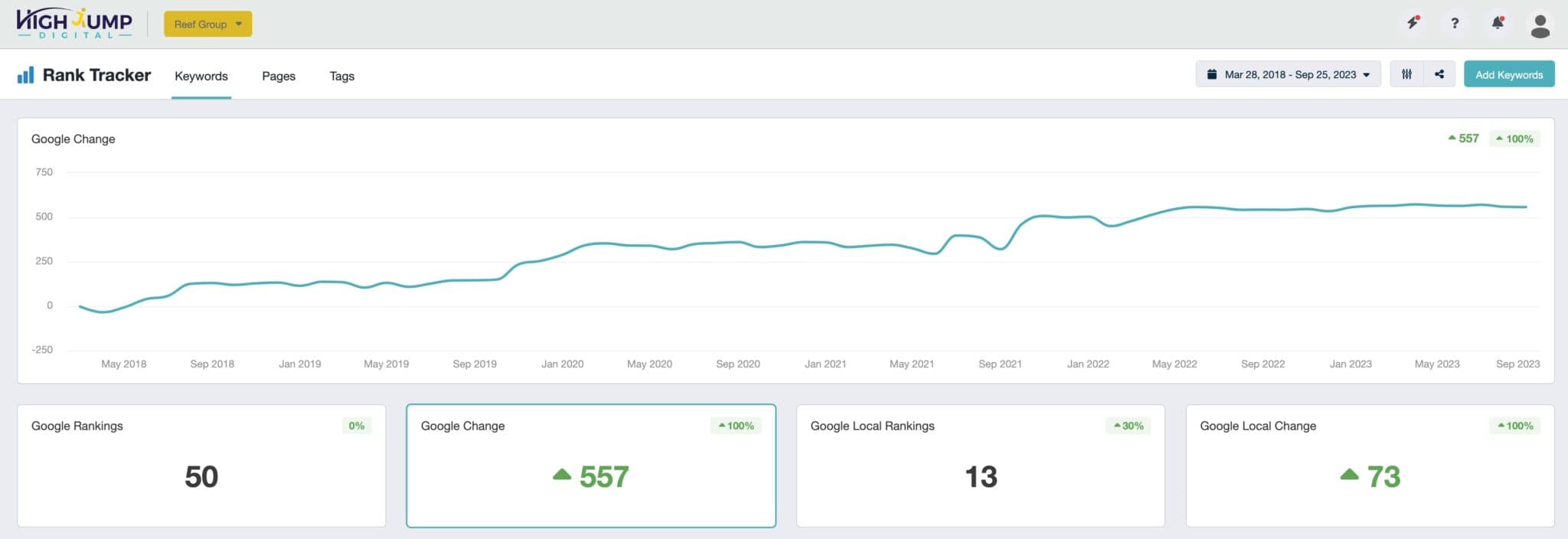This screenshot has width=1568, height=539.
Task: Click the number 13 in Local Rankings card
Action: 981,477
